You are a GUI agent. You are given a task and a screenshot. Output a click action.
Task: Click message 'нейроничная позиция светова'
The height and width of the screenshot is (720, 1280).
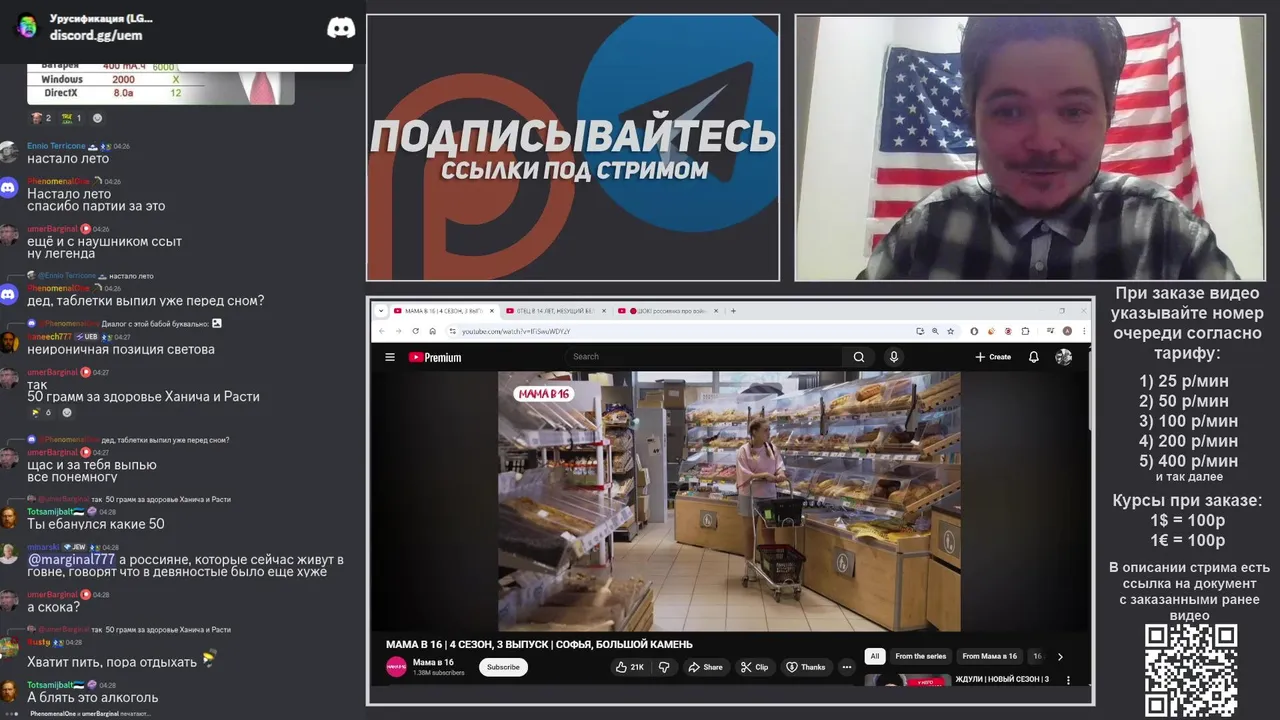[x=121, y=349]
